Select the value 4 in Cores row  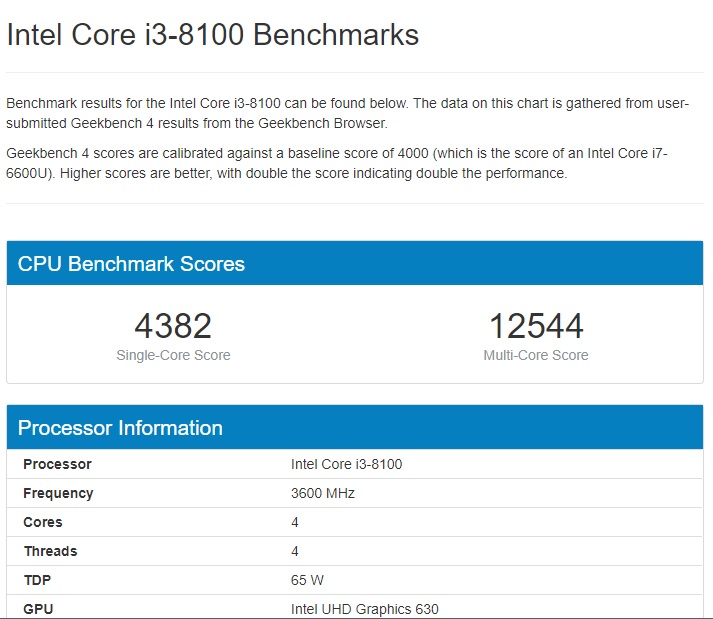[x=295, y=522]
